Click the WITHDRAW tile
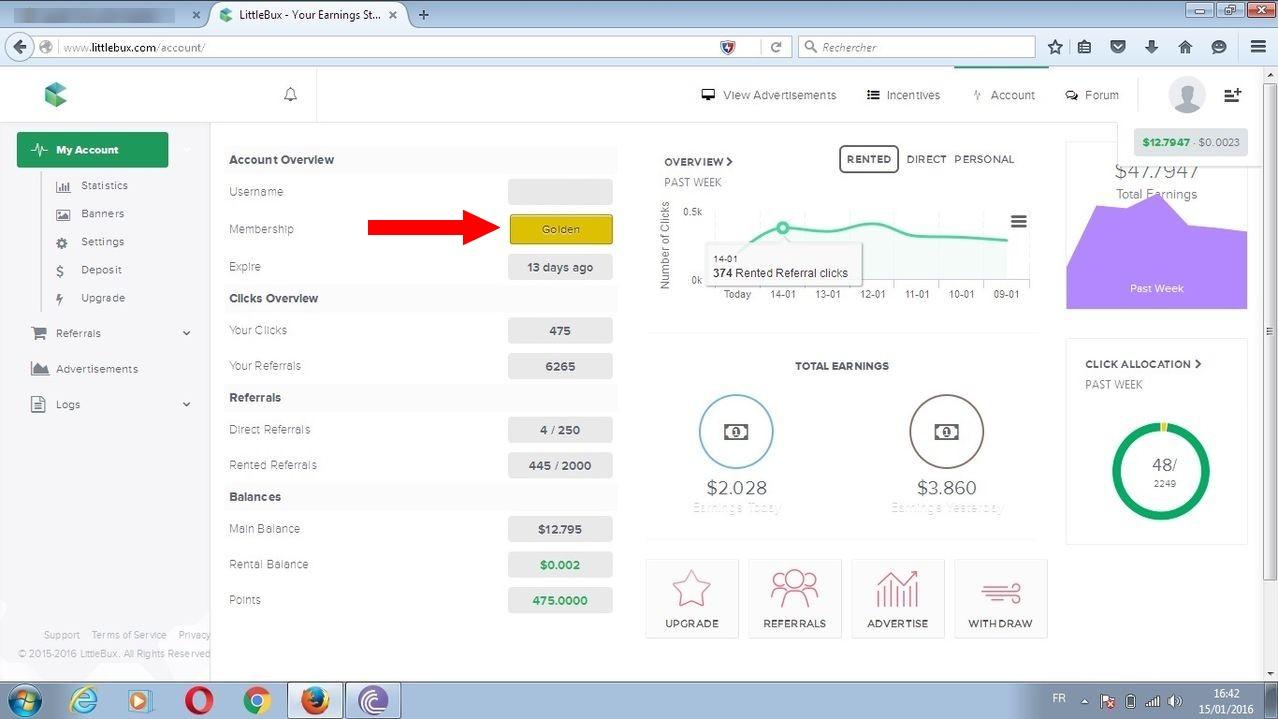 tap(1001, 598)
